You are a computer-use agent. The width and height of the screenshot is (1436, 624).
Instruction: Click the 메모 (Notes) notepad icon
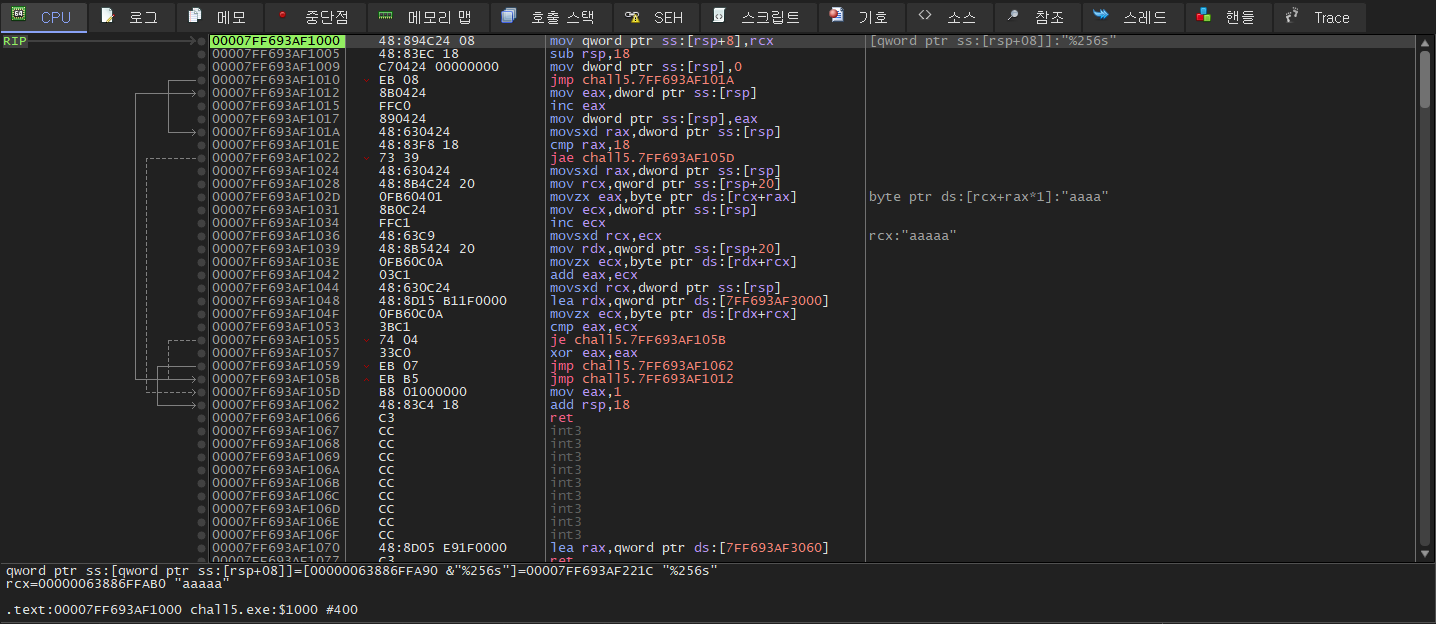pyautogui.click(x=196, y=17)
